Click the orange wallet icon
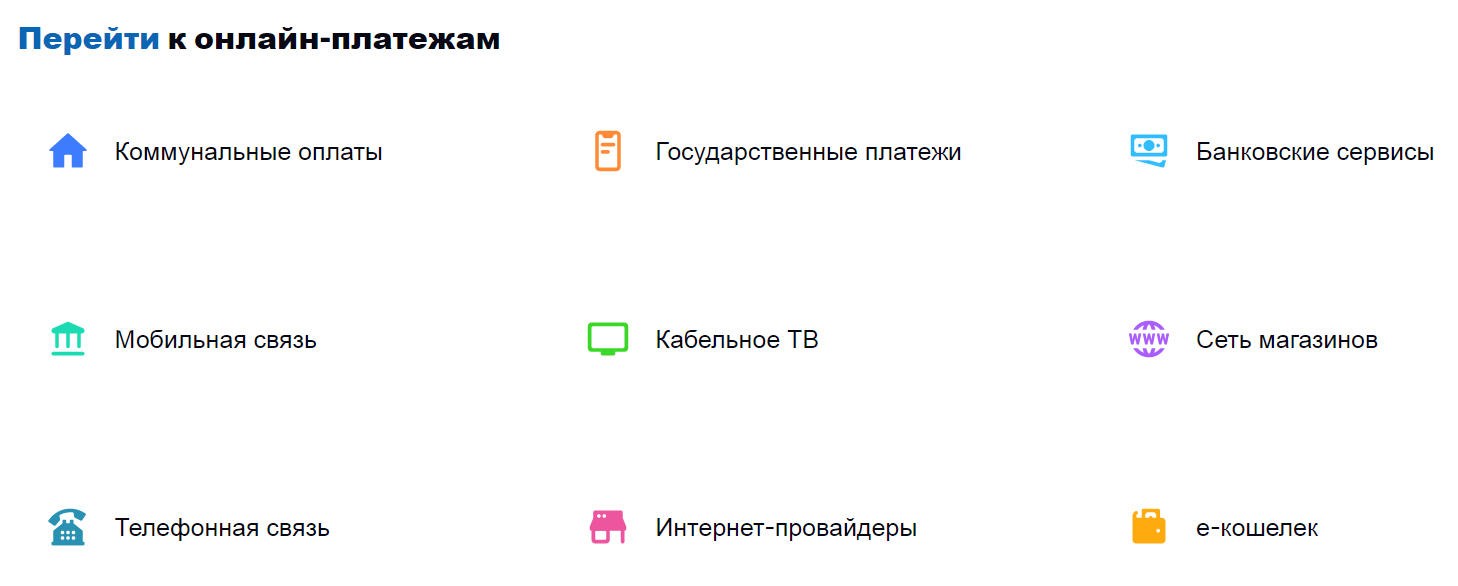 (x=1149, y=527)
